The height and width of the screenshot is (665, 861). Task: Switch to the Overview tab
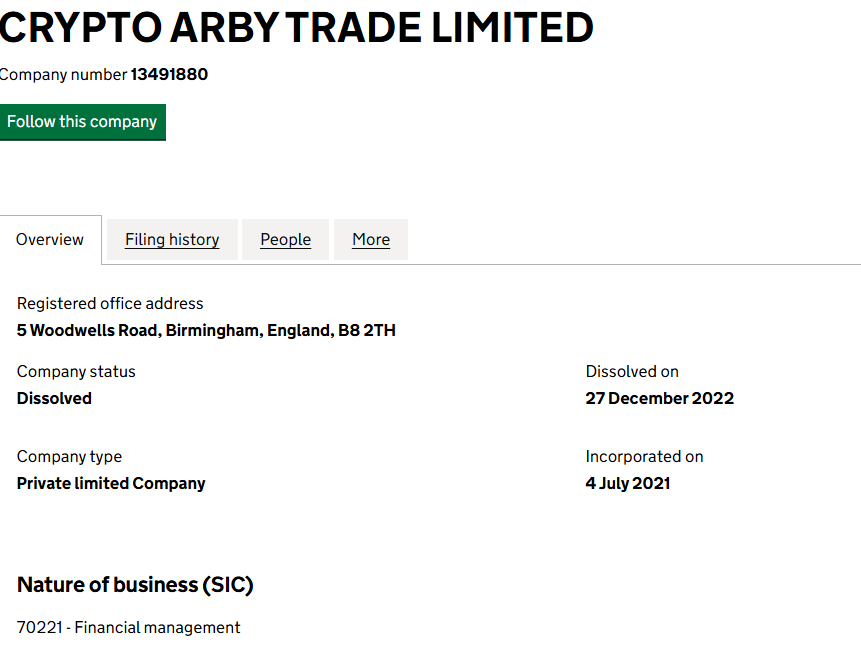[x=50, y=240]
